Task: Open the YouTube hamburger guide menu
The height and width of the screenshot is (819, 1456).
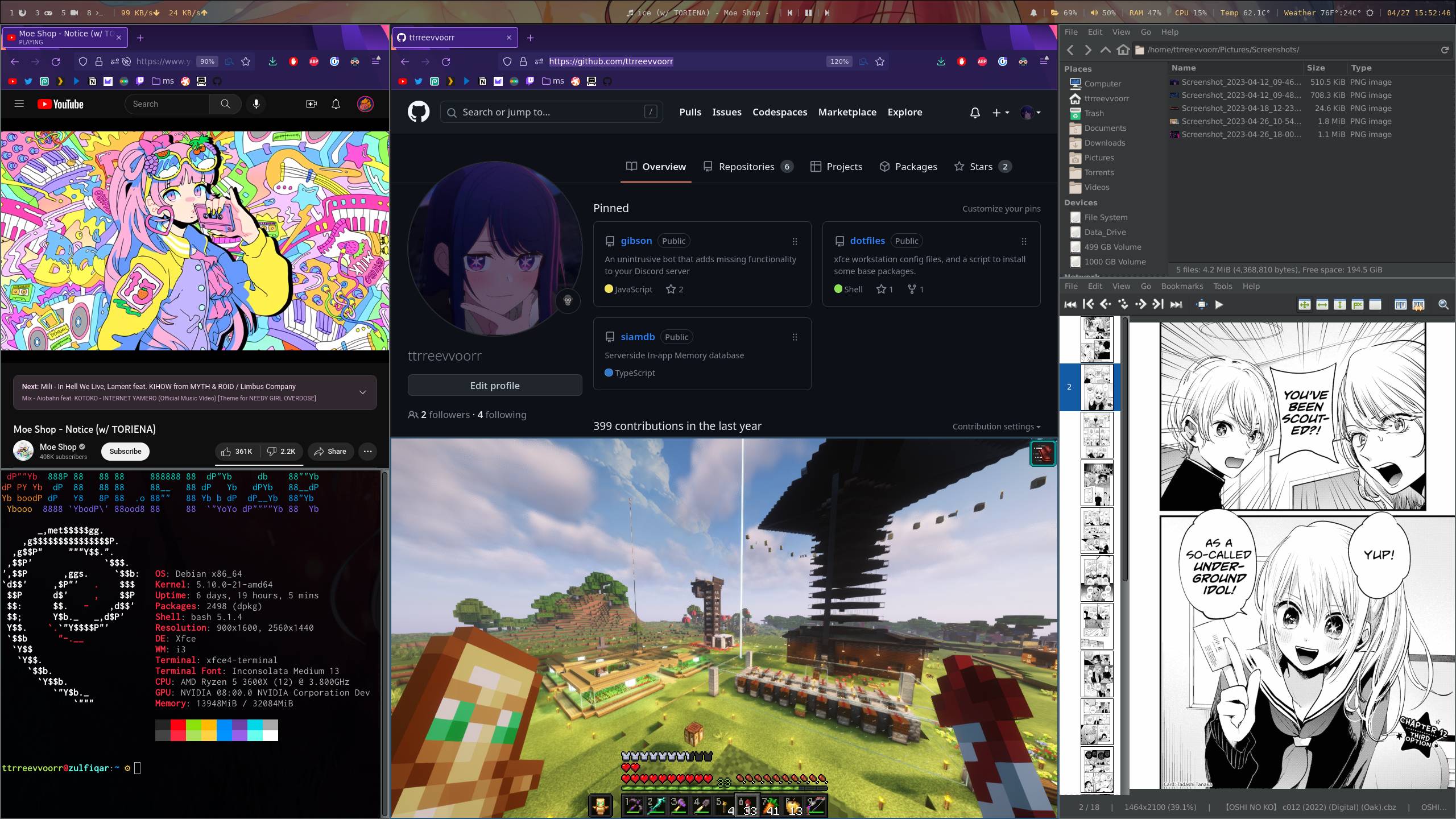Action: point(19,104)
